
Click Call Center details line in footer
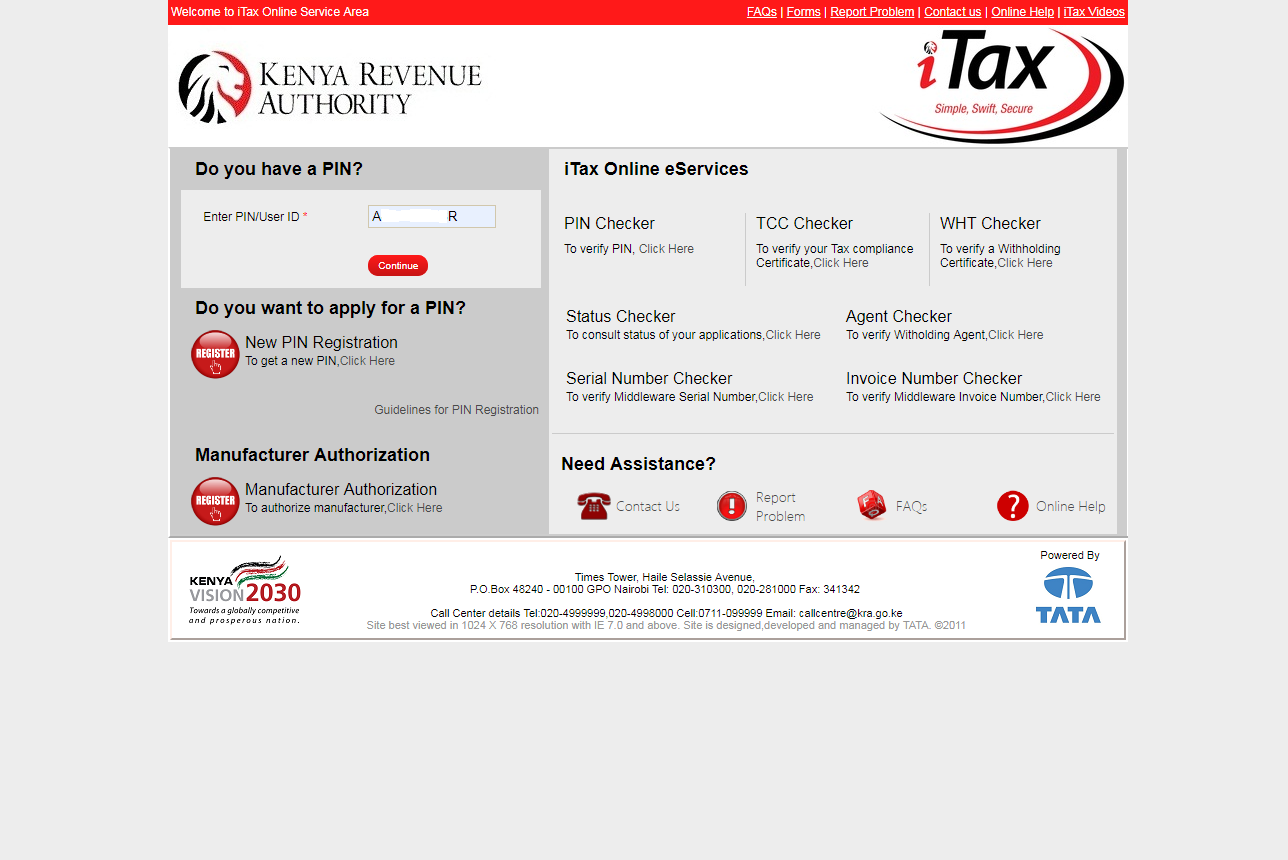click(666, 613)
